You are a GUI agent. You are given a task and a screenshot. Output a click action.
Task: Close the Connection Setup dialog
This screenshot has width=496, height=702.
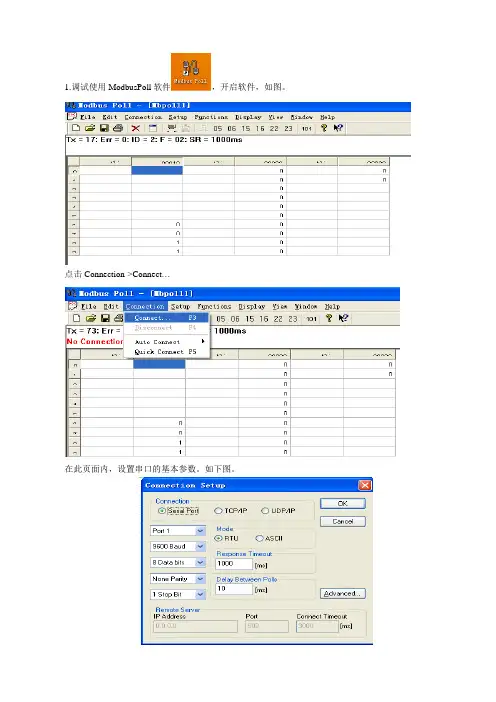pyautogui.click(x=365, y=485)
